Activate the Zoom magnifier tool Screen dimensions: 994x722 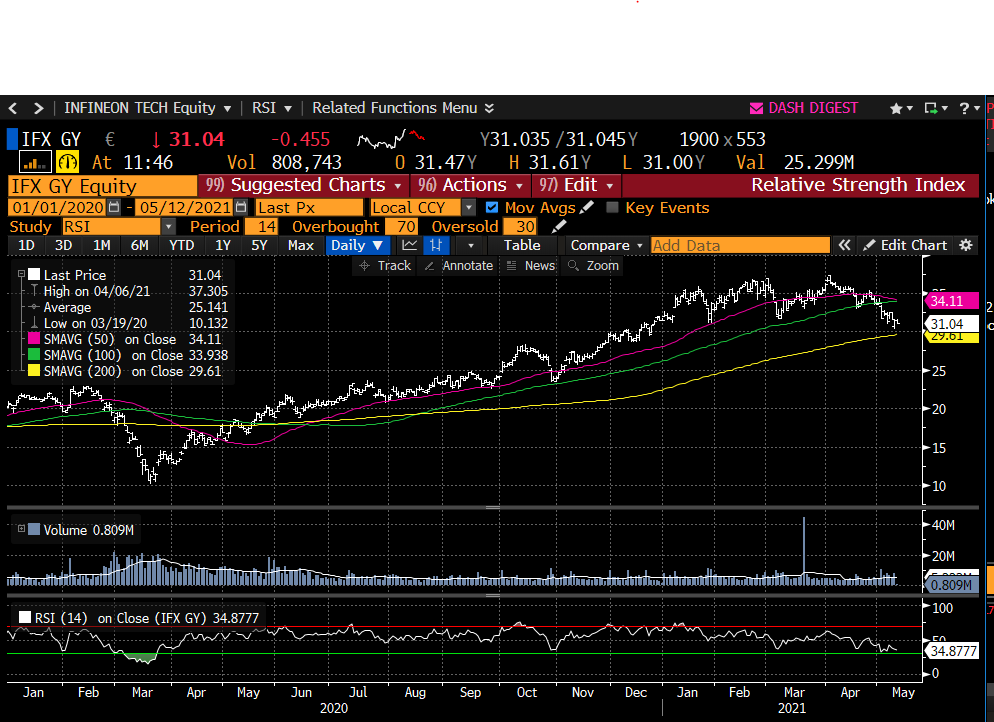(593, 266)
